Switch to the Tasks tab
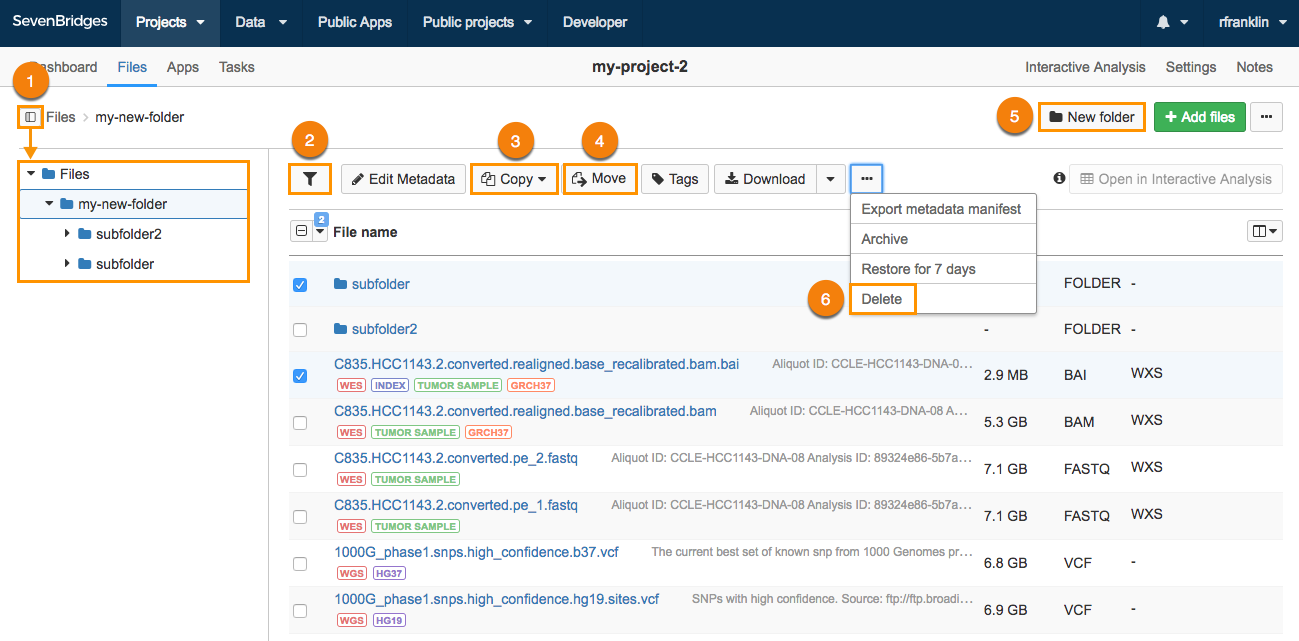1299x641 pixels. coord(237,67)
